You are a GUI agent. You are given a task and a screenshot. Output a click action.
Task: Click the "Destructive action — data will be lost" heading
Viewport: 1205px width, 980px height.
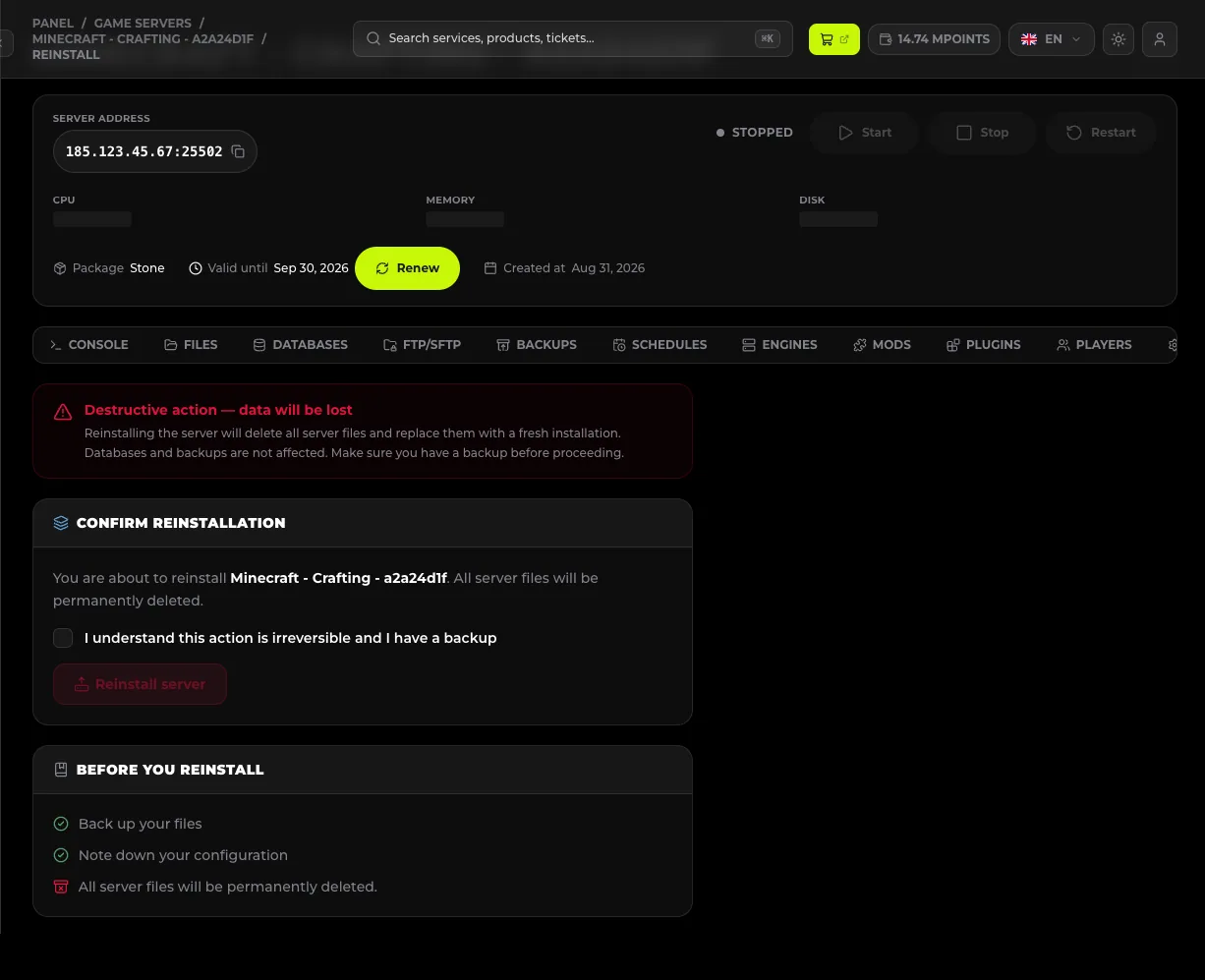click(218, 410)
